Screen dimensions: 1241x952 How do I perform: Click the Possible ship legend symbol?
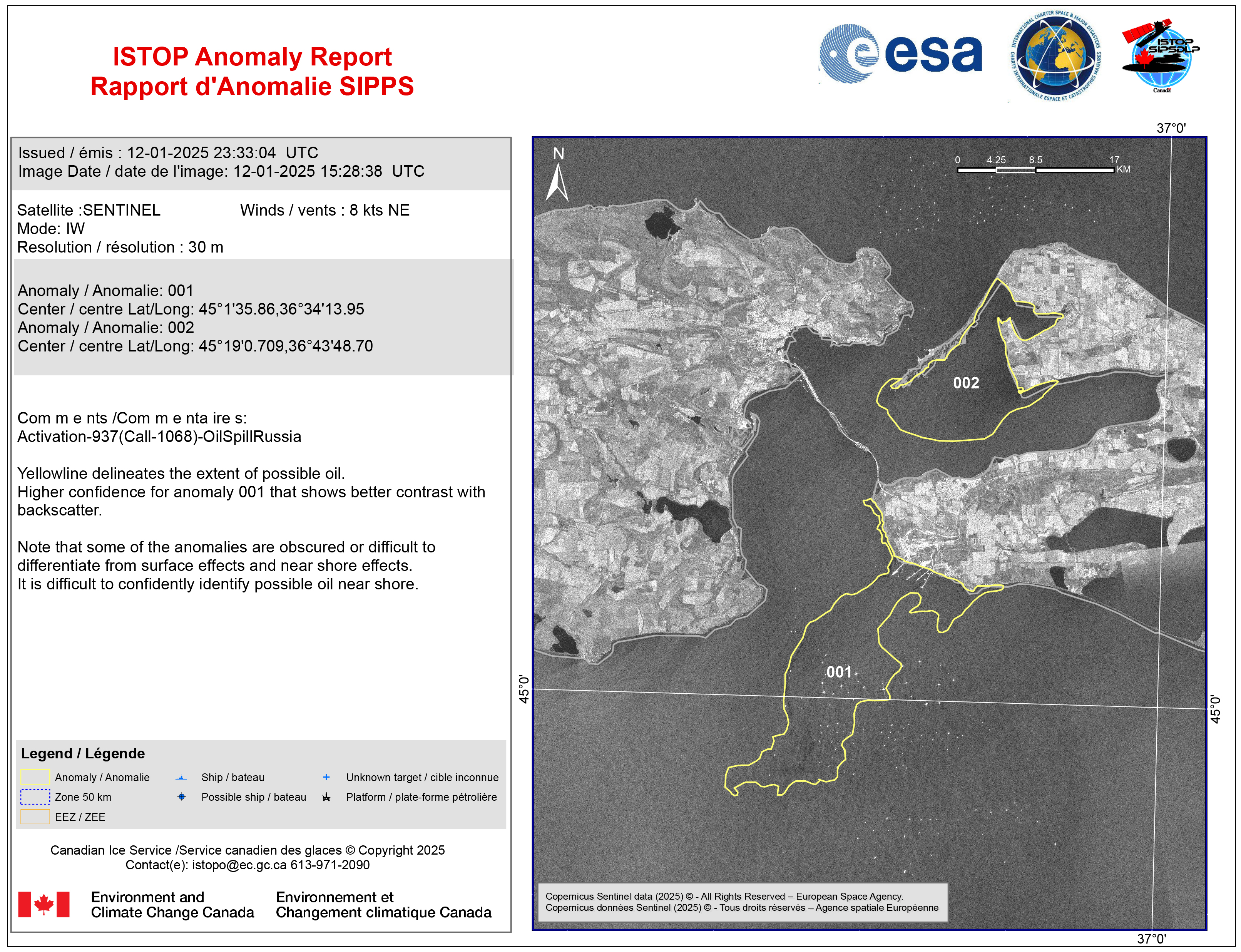(x=181, y=797)
